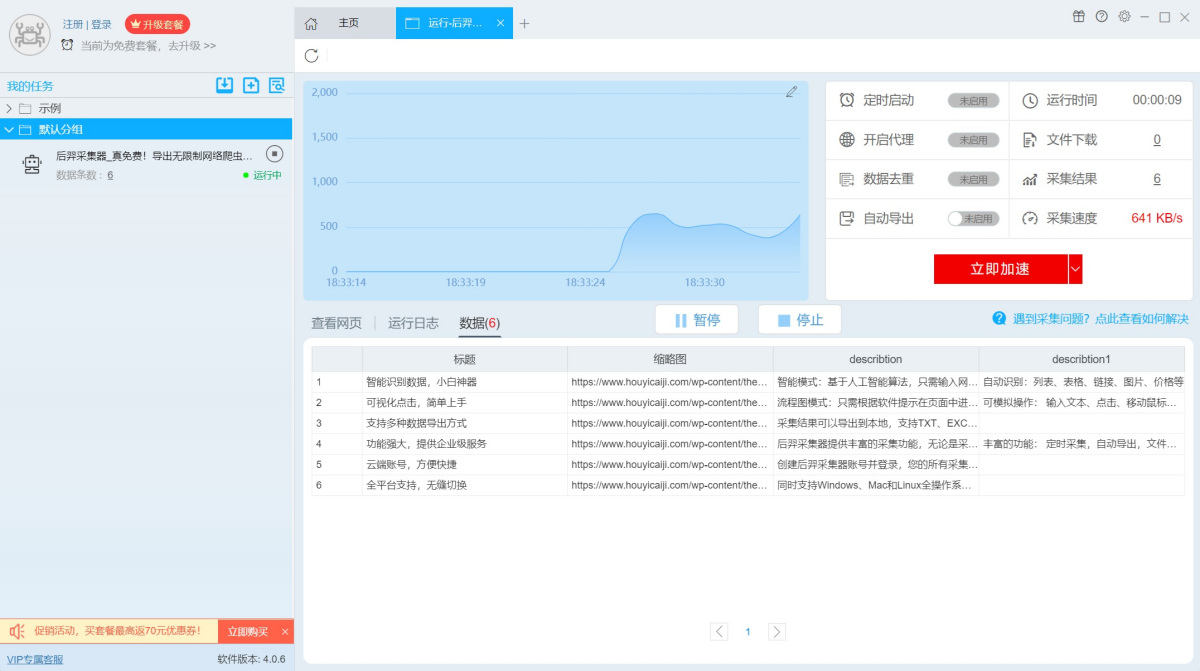Click the import task icon in sidebar
The width and height of the screenshot is (1200, 671).
225,85
